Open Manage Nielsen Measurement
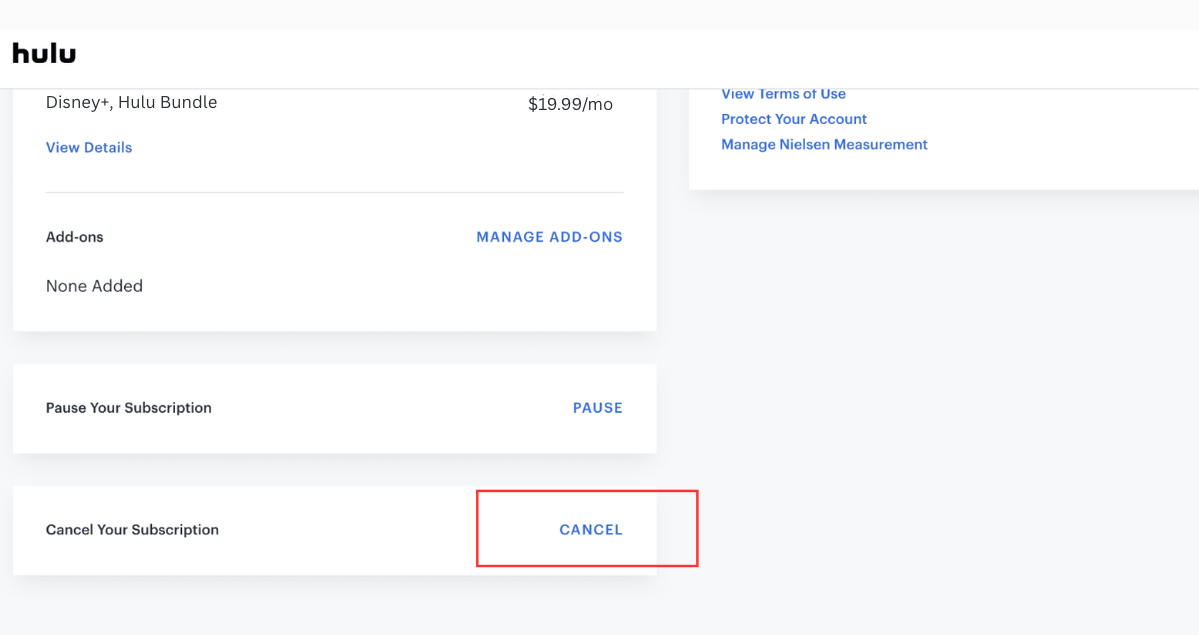Image resolution: width=1199 pixels, height=635 pixels. click(x=824, y=145)
